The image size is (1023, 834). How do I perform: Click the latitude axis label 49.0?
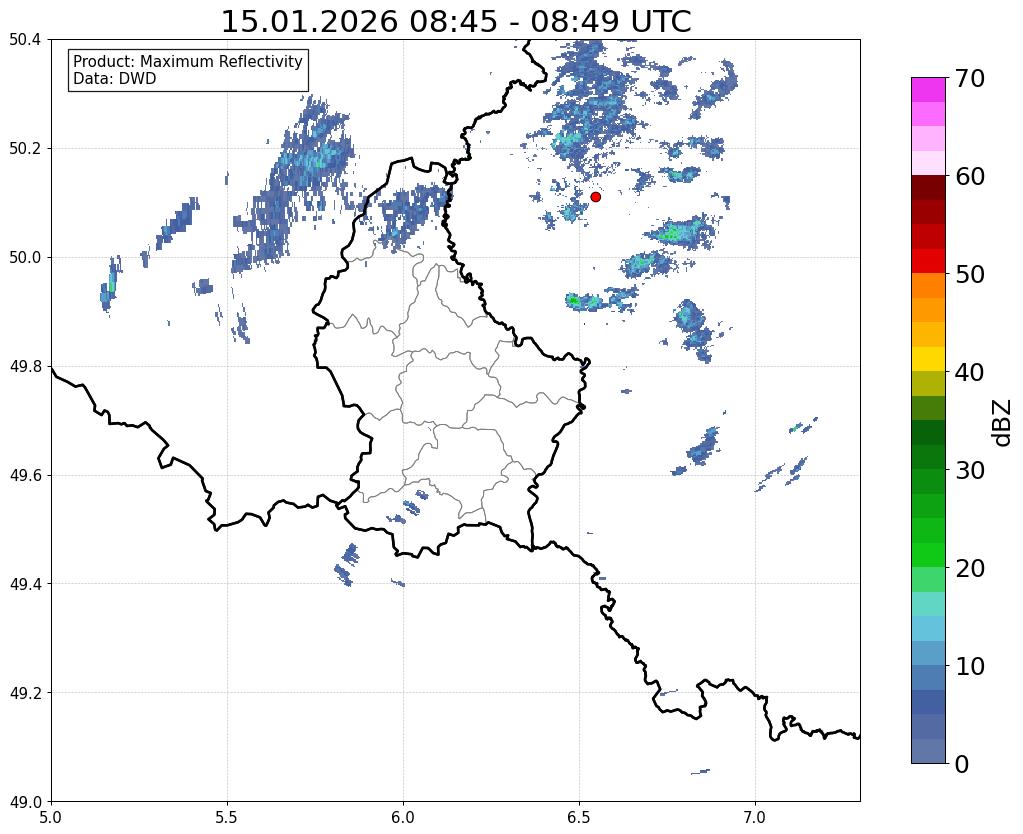[x=25, y=802]
